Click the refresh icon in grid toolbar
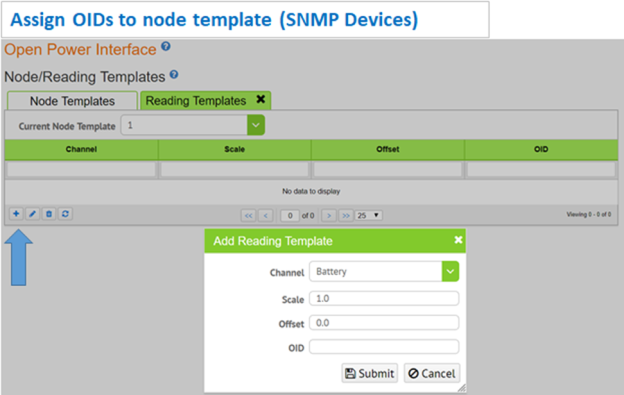This screenshot has width=624, height=395. point(65,214)
